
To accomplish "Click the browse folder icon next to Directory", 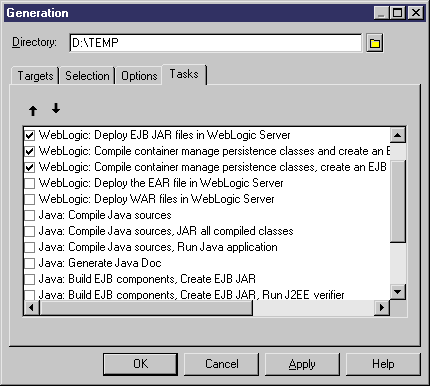I will [x=375, y=43].
